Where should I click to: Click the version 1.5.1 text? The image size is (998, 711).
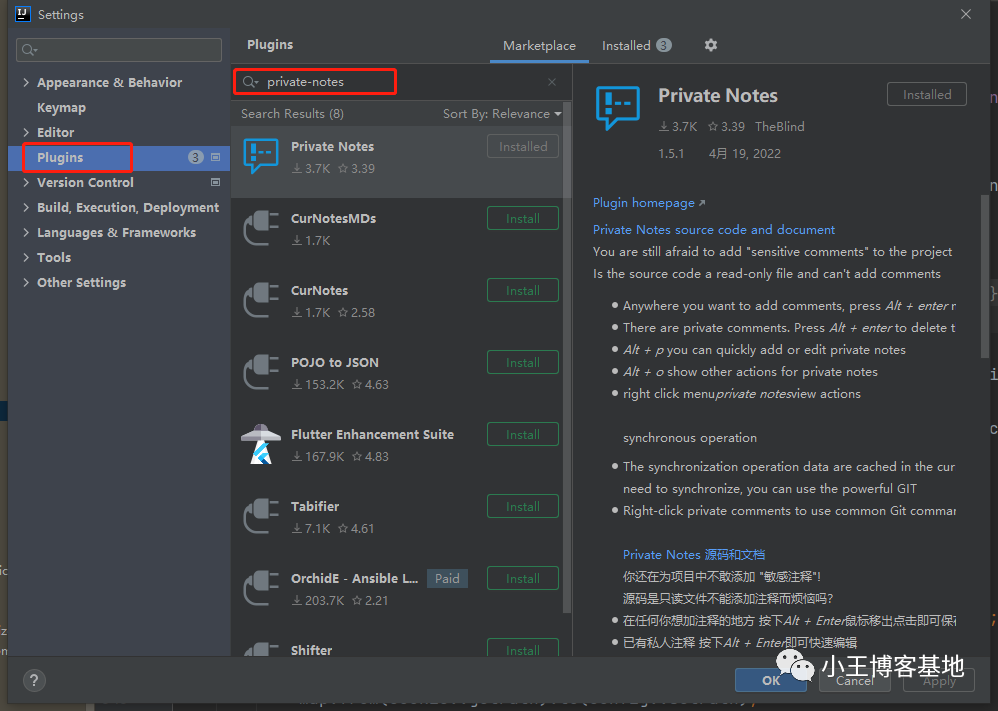pos(671,153)
